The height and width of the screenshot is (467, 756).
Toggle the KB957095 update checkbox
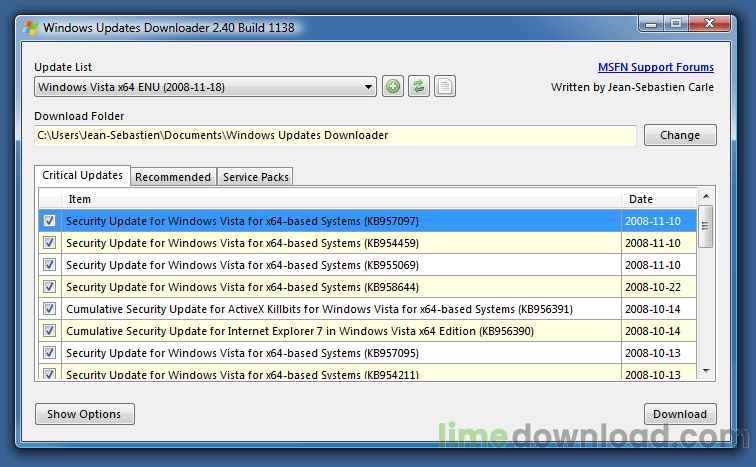[x=49, y=353]
